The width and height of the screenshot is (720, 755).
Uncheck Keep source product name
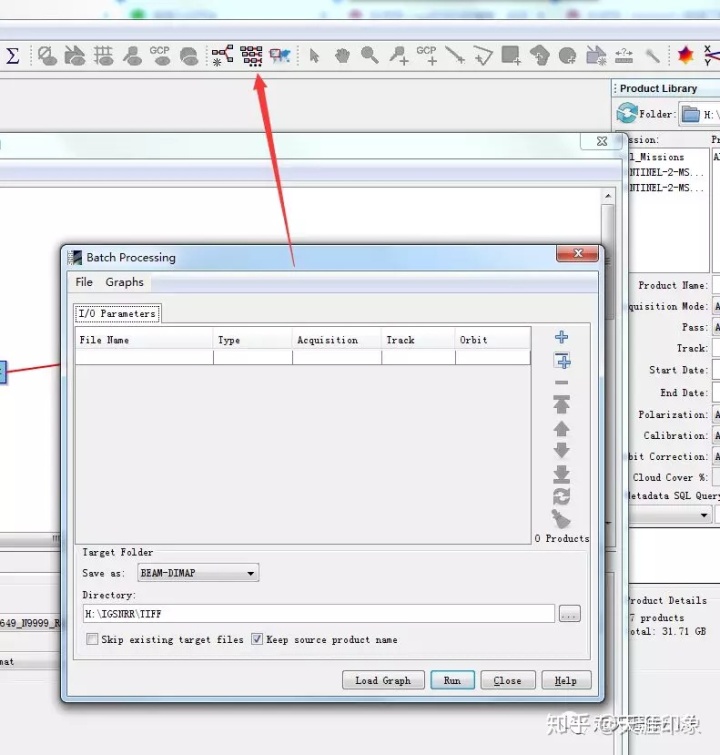pyautogui.click(x=257, y=639)
